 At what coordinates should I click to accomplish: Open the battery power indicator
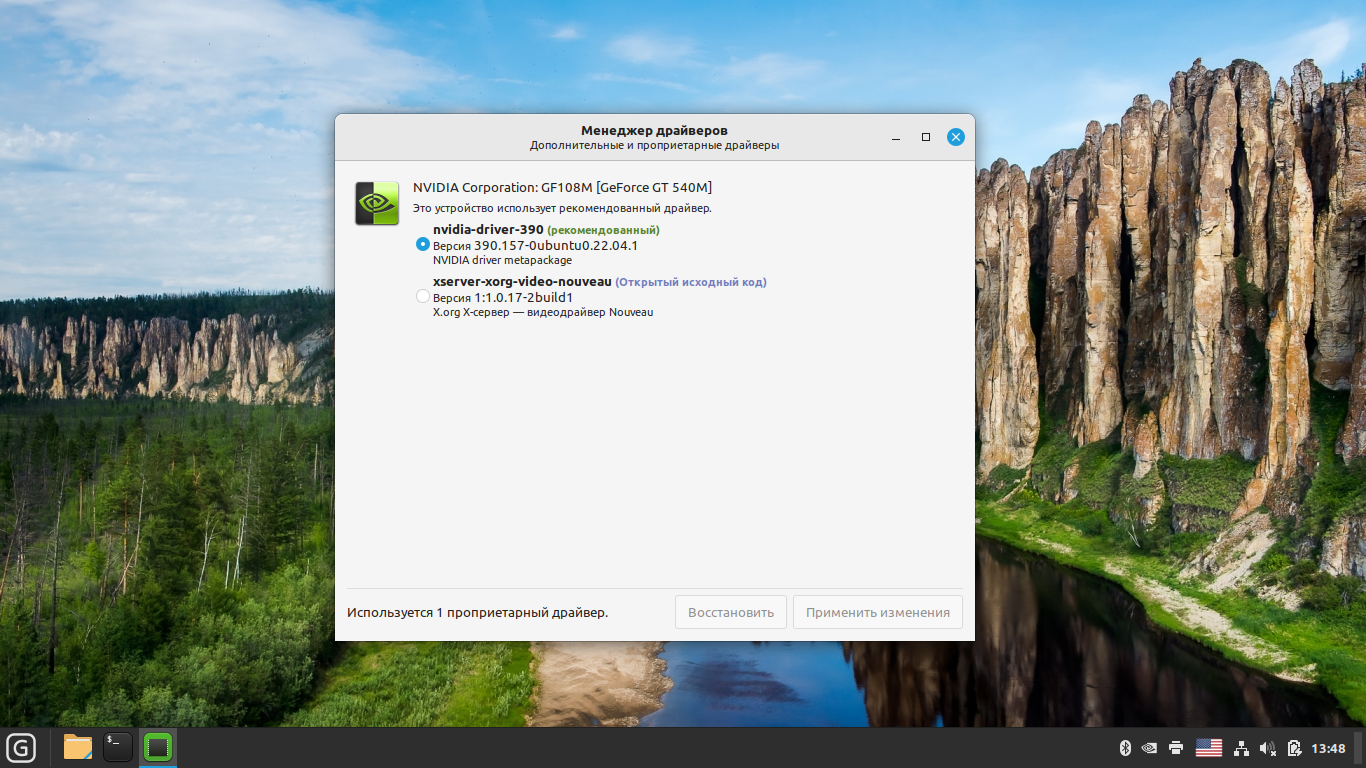[x=1294, y=748]
